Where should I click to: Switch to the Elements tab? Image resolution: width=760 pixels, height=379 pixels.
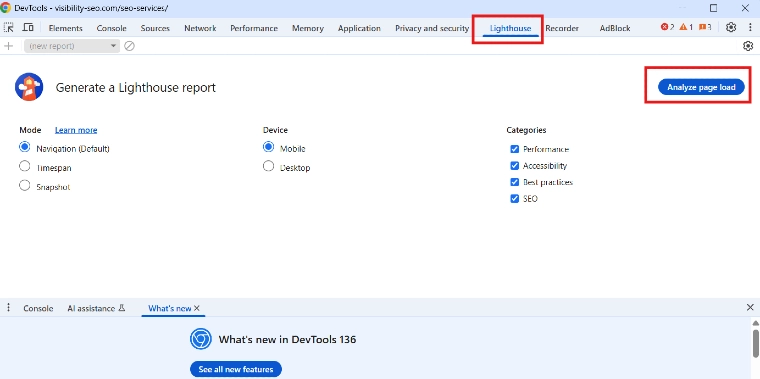pos(65,28)
